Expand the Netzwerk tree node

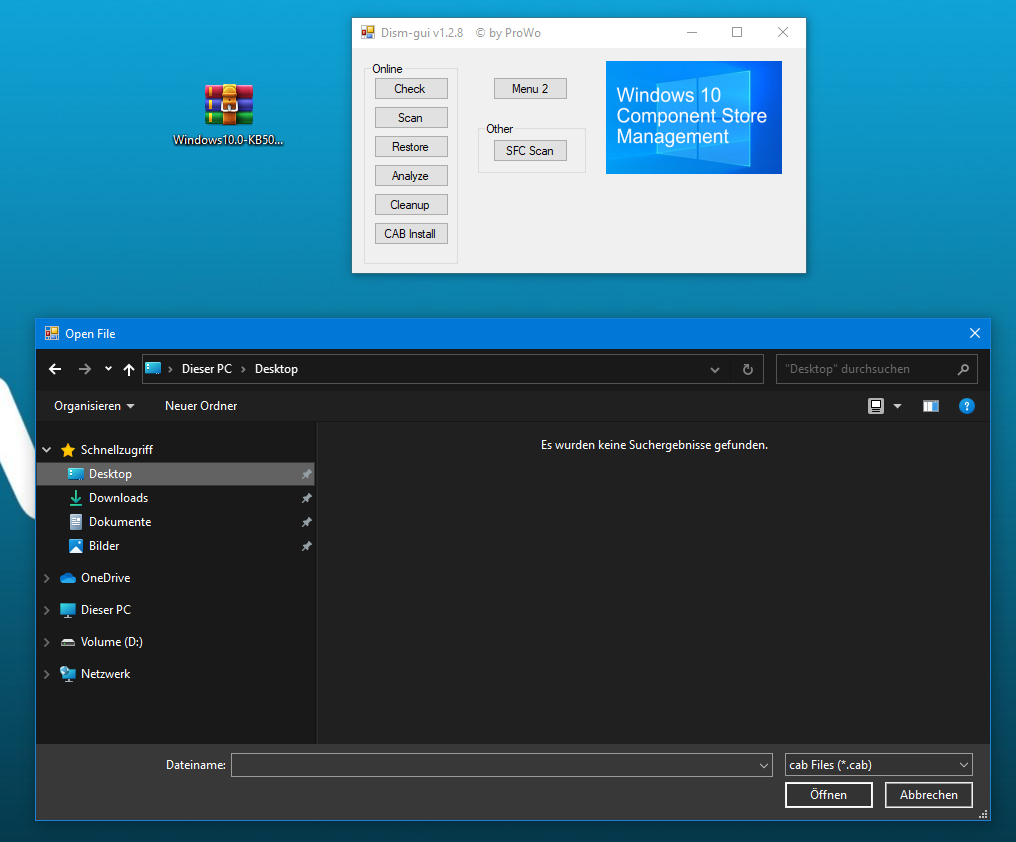[x=47, y=674]
